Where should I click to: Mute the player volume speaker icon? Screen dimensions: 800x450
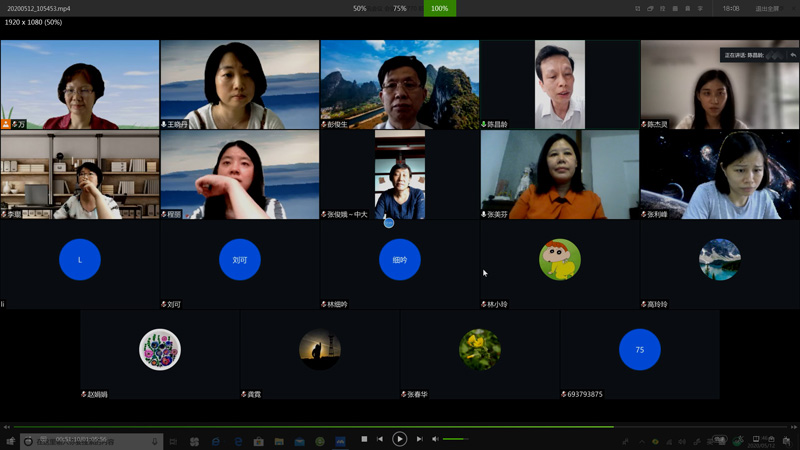point(435,439)
